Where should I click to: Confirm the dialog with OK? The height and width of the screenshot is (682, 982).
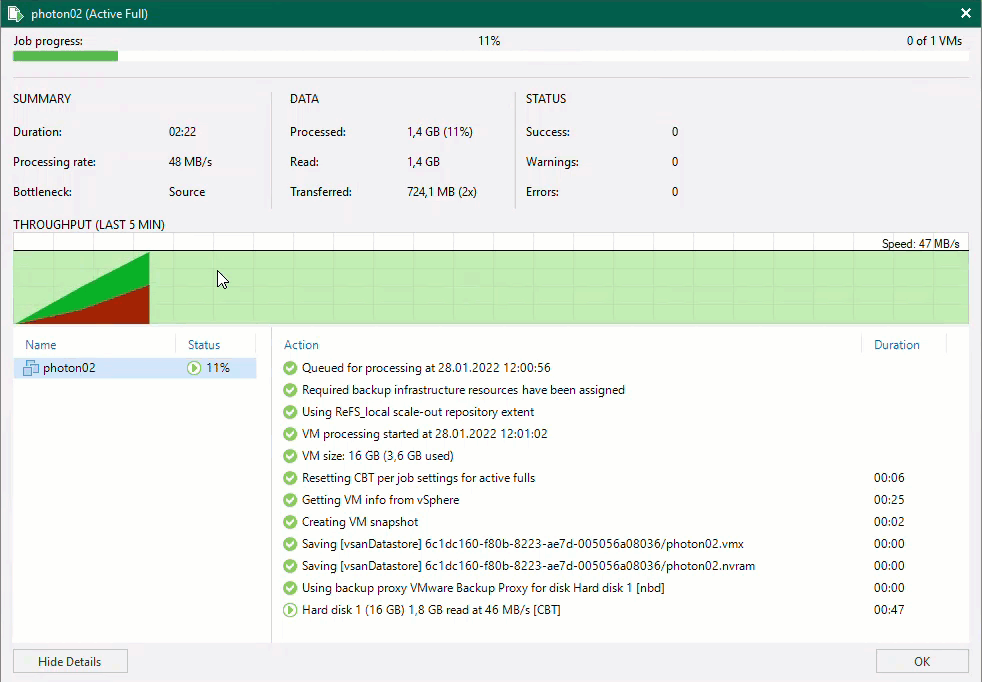click(922, 661)
